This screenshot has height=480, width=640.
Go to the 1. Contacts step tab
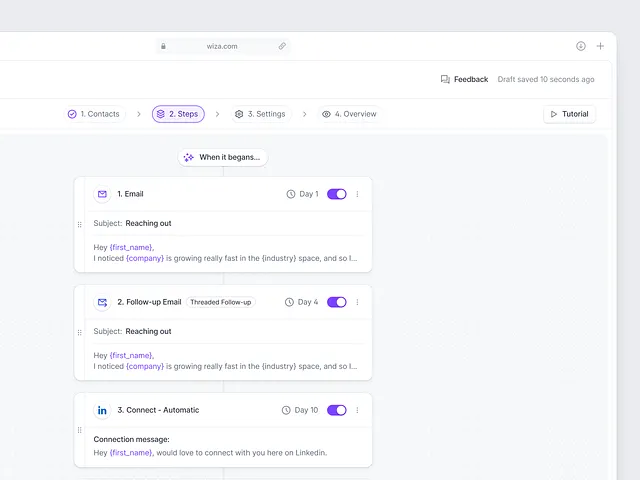94,114
